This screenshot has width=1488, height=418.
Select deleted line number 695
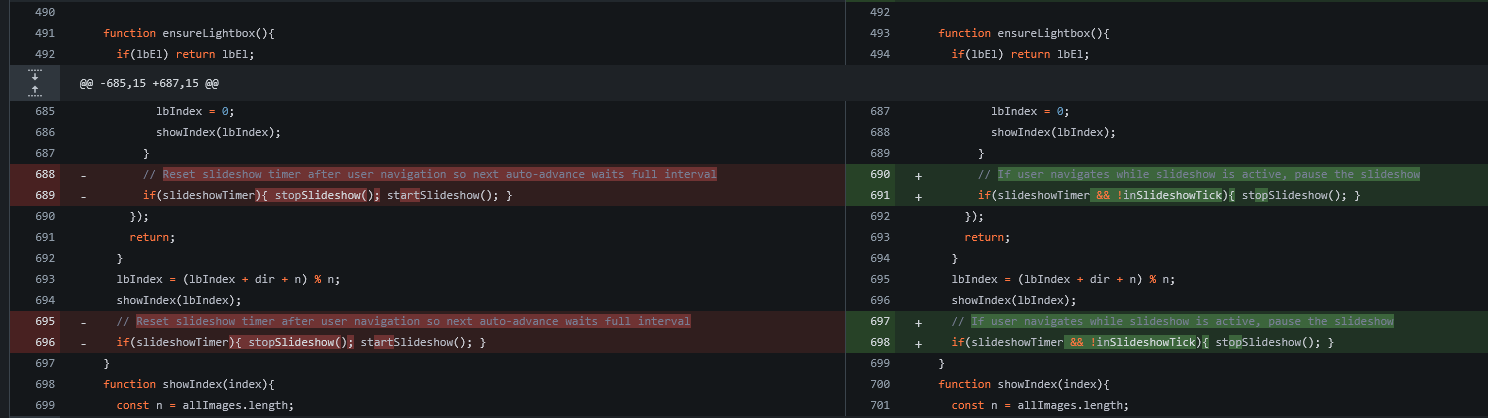44,321
